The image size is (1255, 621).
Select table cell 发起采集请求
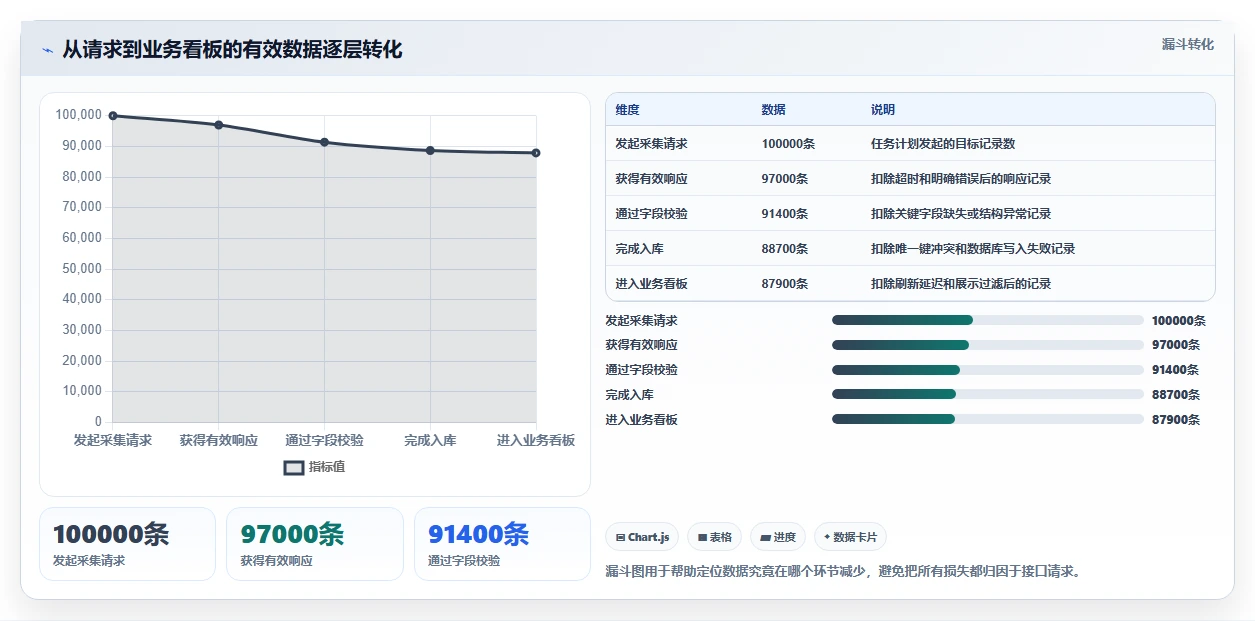pos(651,144)
